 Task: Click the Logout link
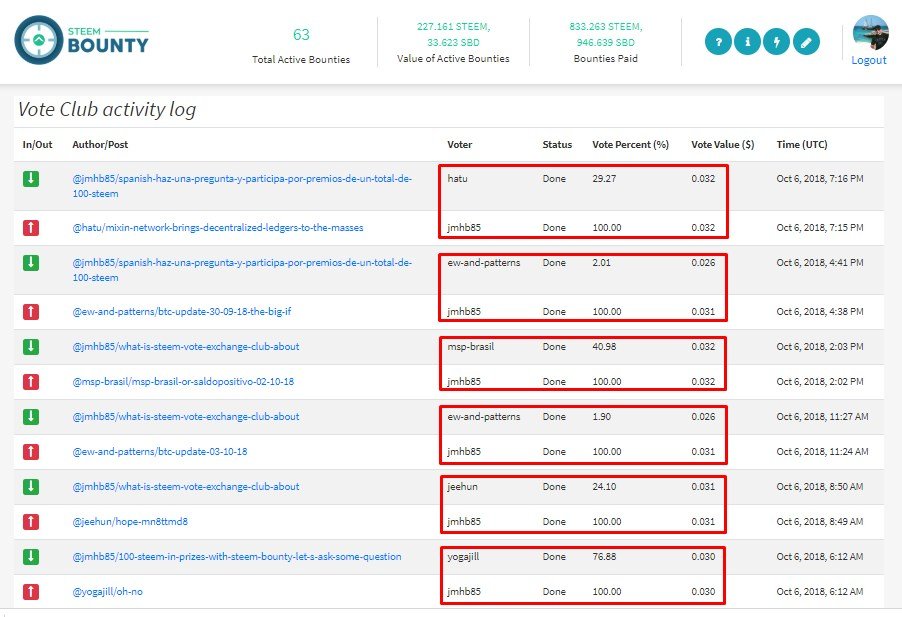[x=869, y=60]
